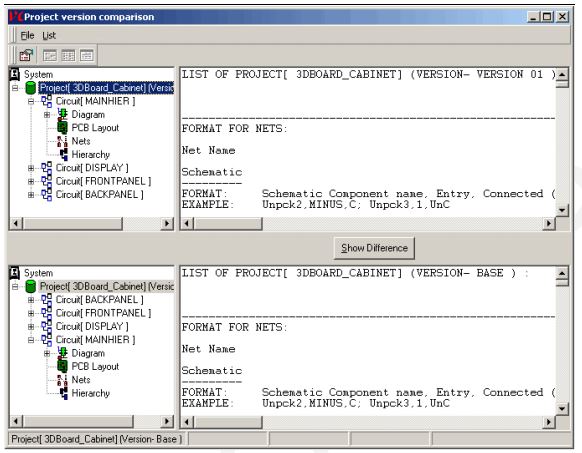Click Circuit[FRONTPANEL] icon in upper tree
582x453 pixels.
pyautogui.click(x=46, y=181)
